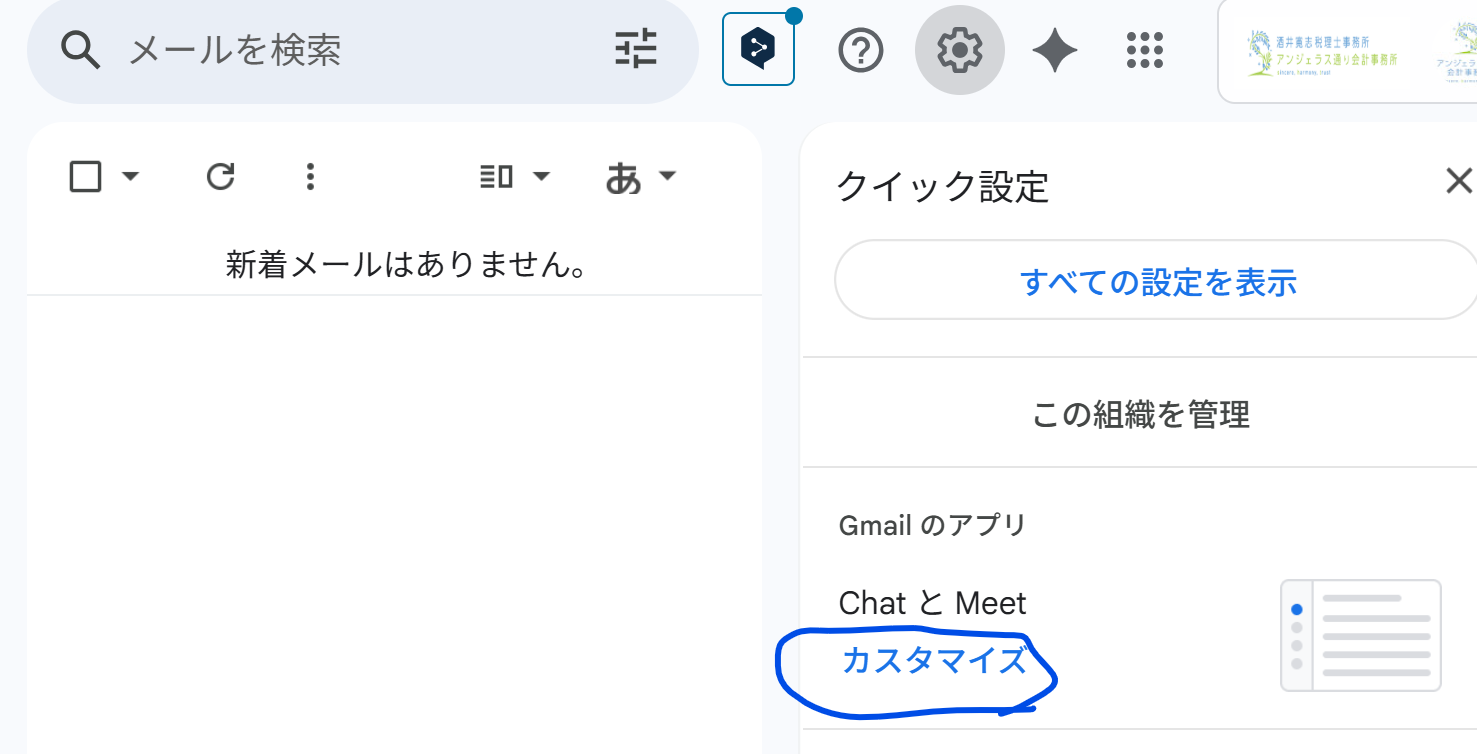The height and width of the screenshot is (754, 1477).
Task: Close the クイック設定 panel
Action: click(x=1459, y=181)
